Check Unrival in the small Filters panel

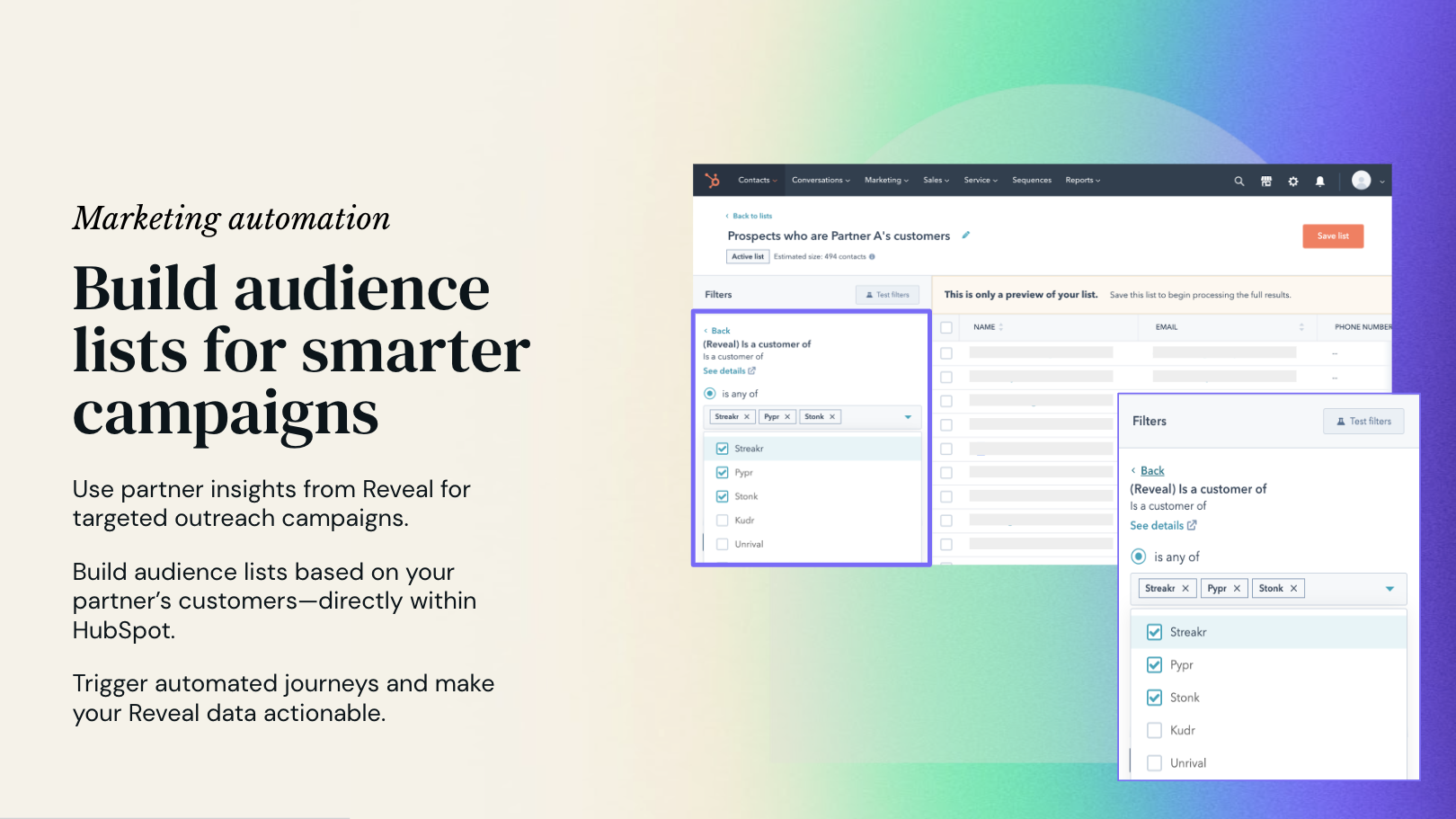click(723, 544)
